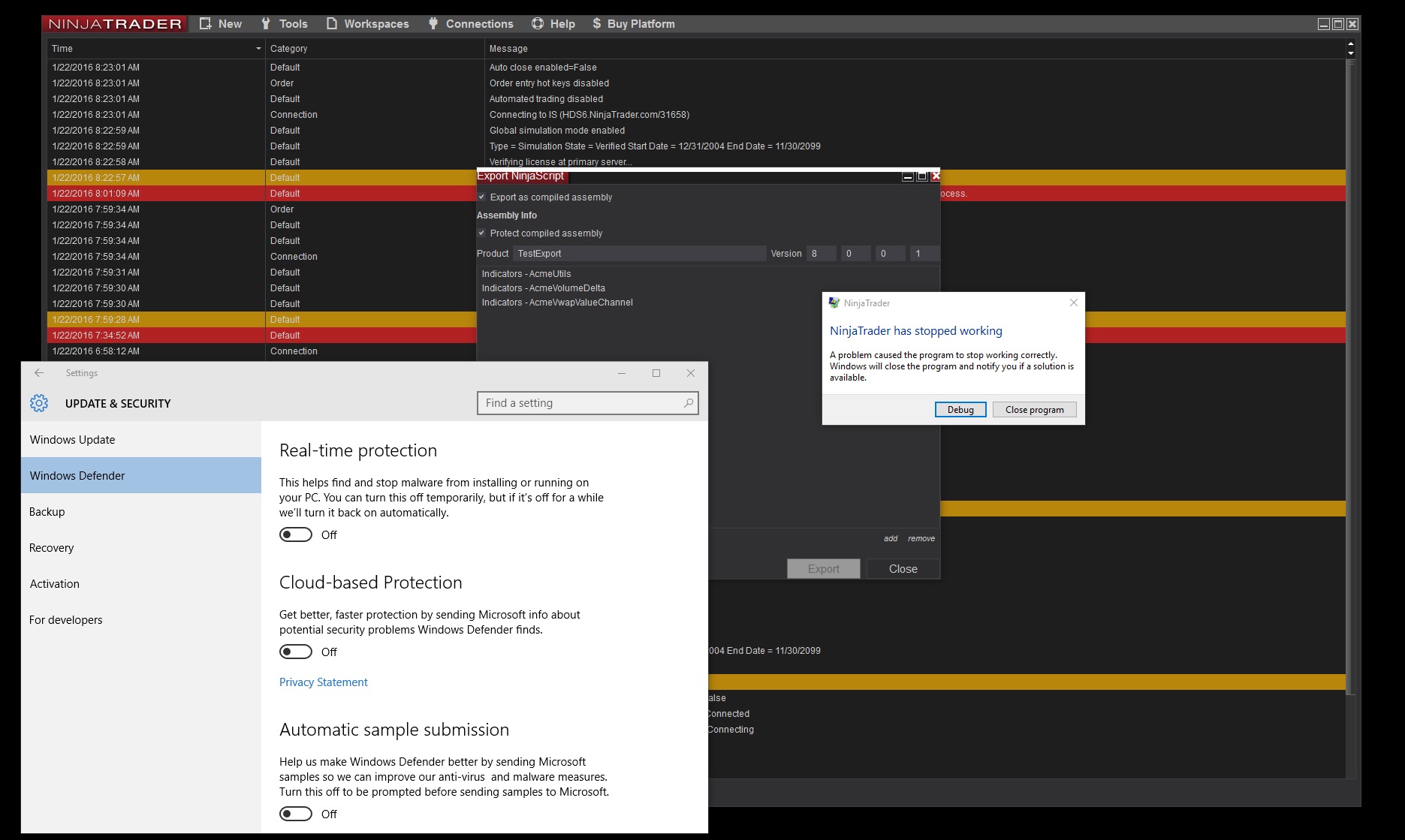Viewport: 1405px width, 840px height.
Task: Click the magnifier icon in Find a setting
Action: coord(688,403)
